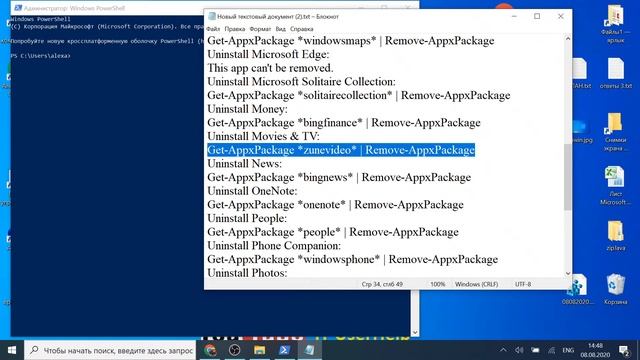Click the PowerShell prompt PS C:\Users\alexa>
The image size is (640, 360).
[40, 56]
